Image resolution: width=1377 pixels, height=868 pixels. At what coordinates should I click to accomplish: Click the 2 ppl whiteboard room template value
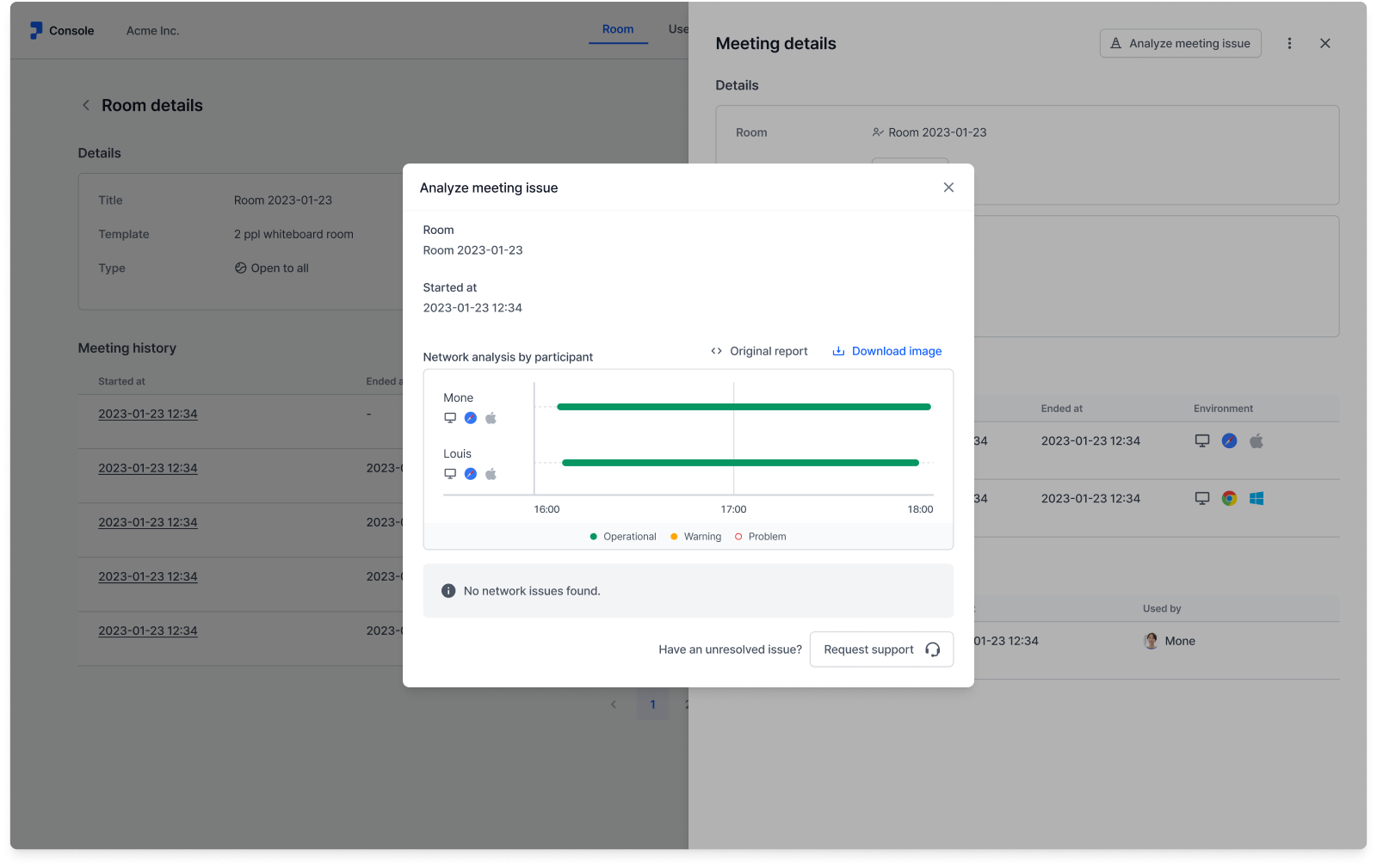293,234
